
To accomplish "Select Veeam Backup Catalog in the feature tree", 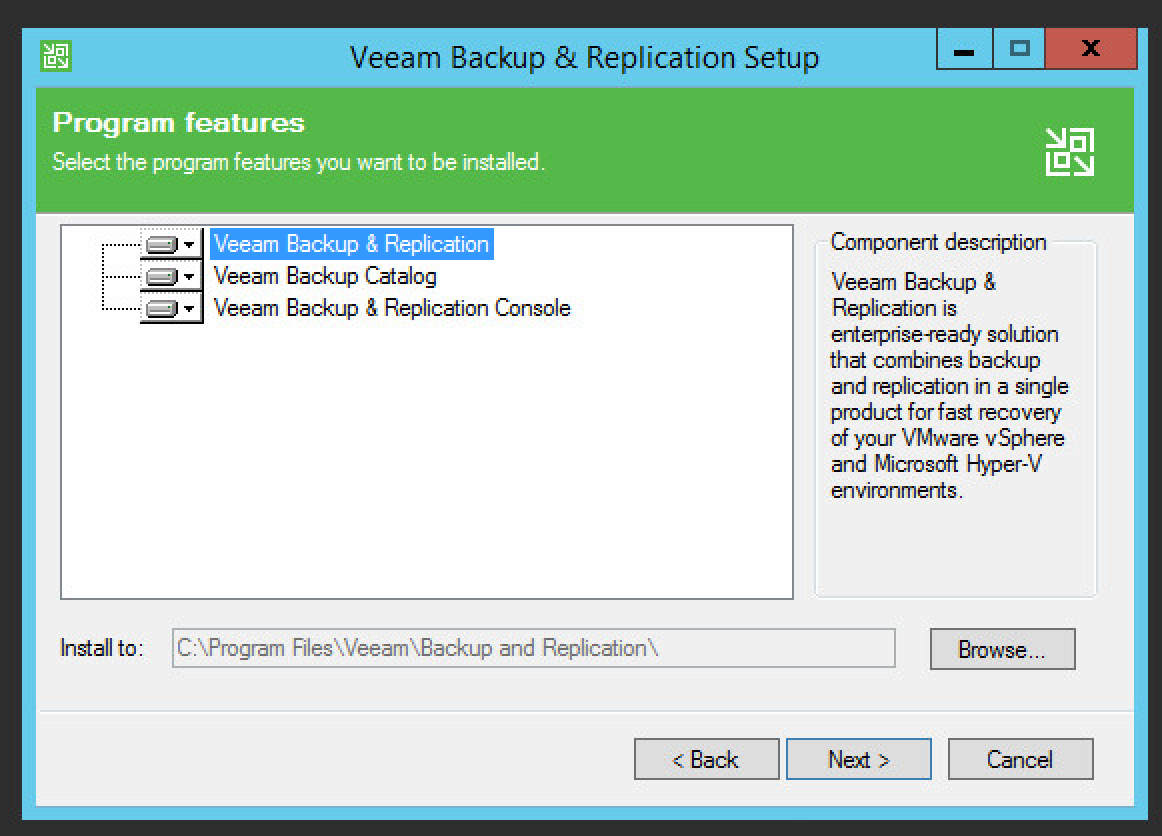I will click(325, 276).
